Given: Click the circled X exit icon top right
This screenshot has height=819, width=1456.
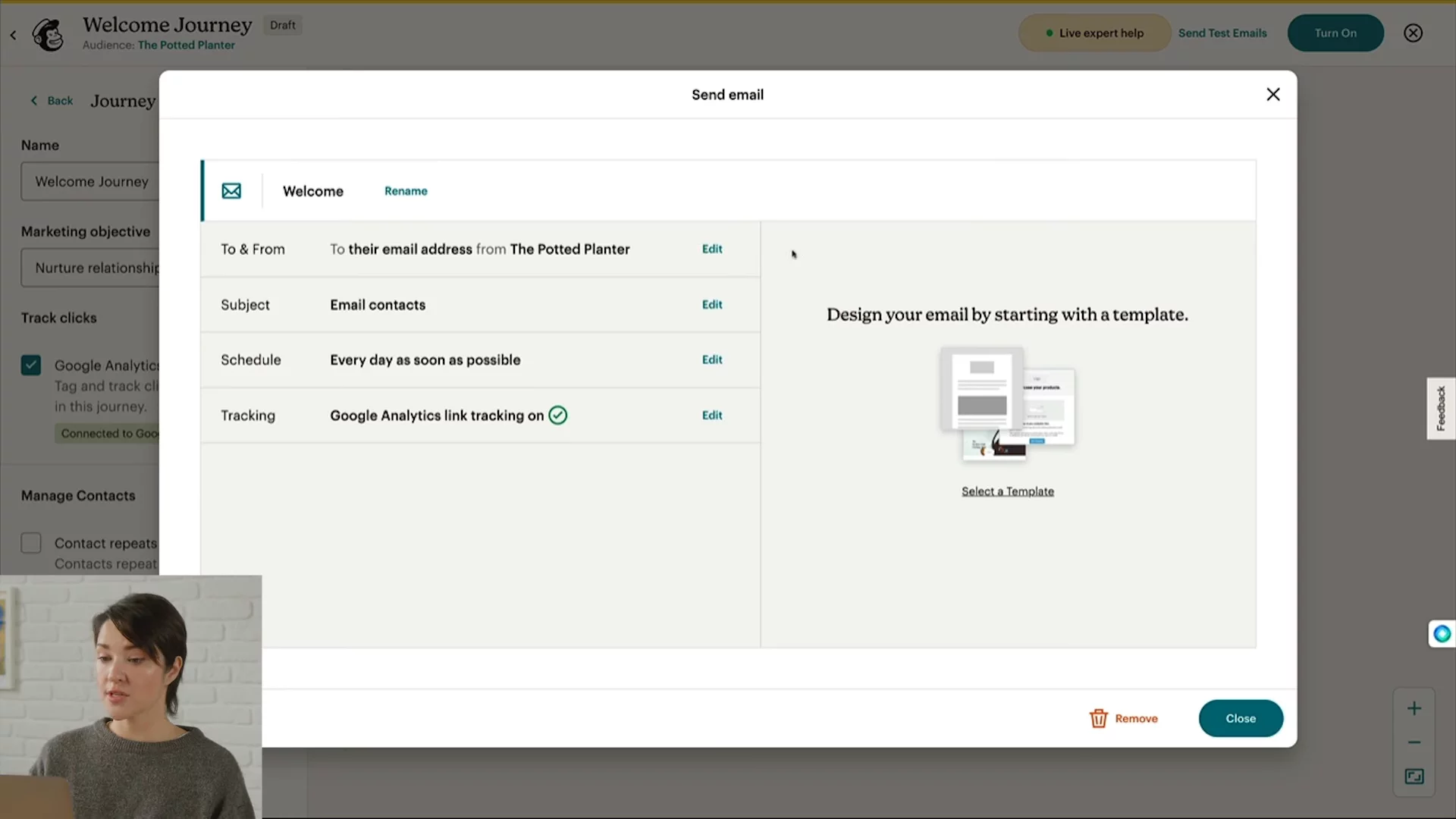Looking at the screenshot, I should pos(1413,33).
